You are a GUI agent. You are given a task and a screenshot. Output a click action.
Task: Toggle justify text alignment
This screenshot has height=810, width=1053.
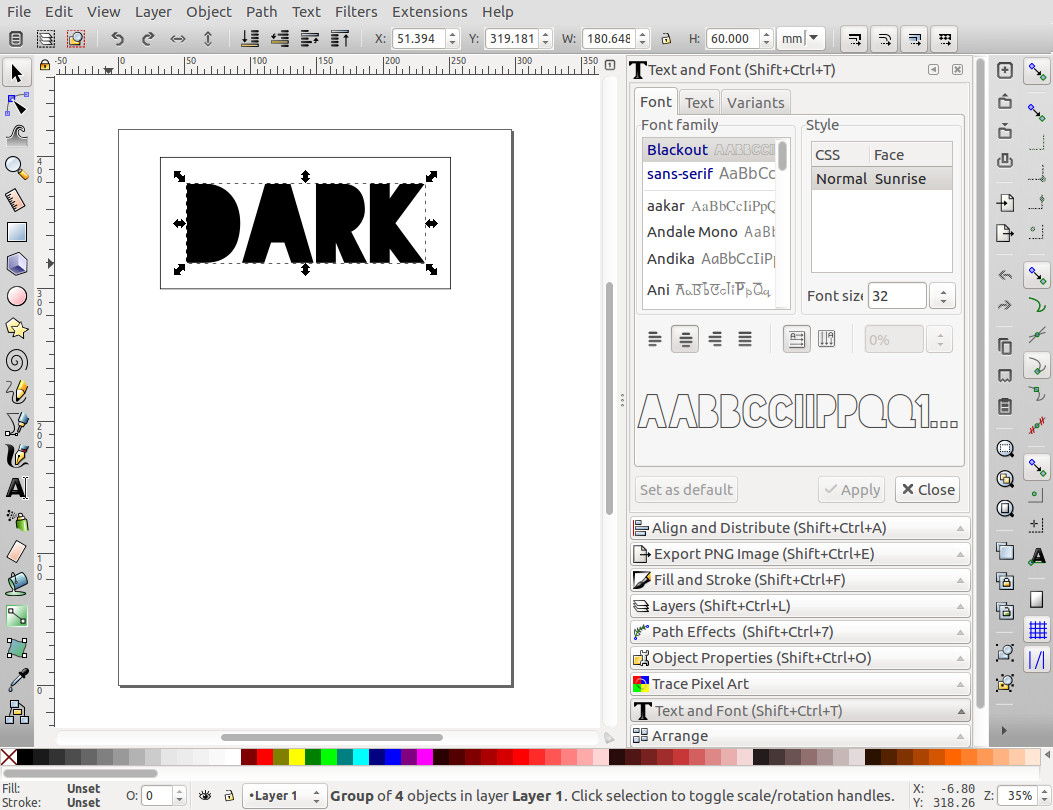[x=745, y=339]
